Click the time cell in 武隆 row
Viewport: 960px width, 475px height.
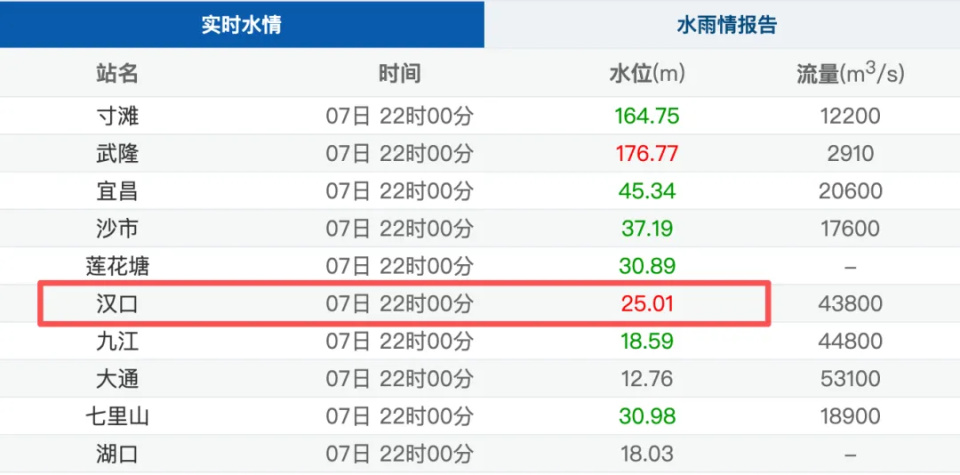399,153
